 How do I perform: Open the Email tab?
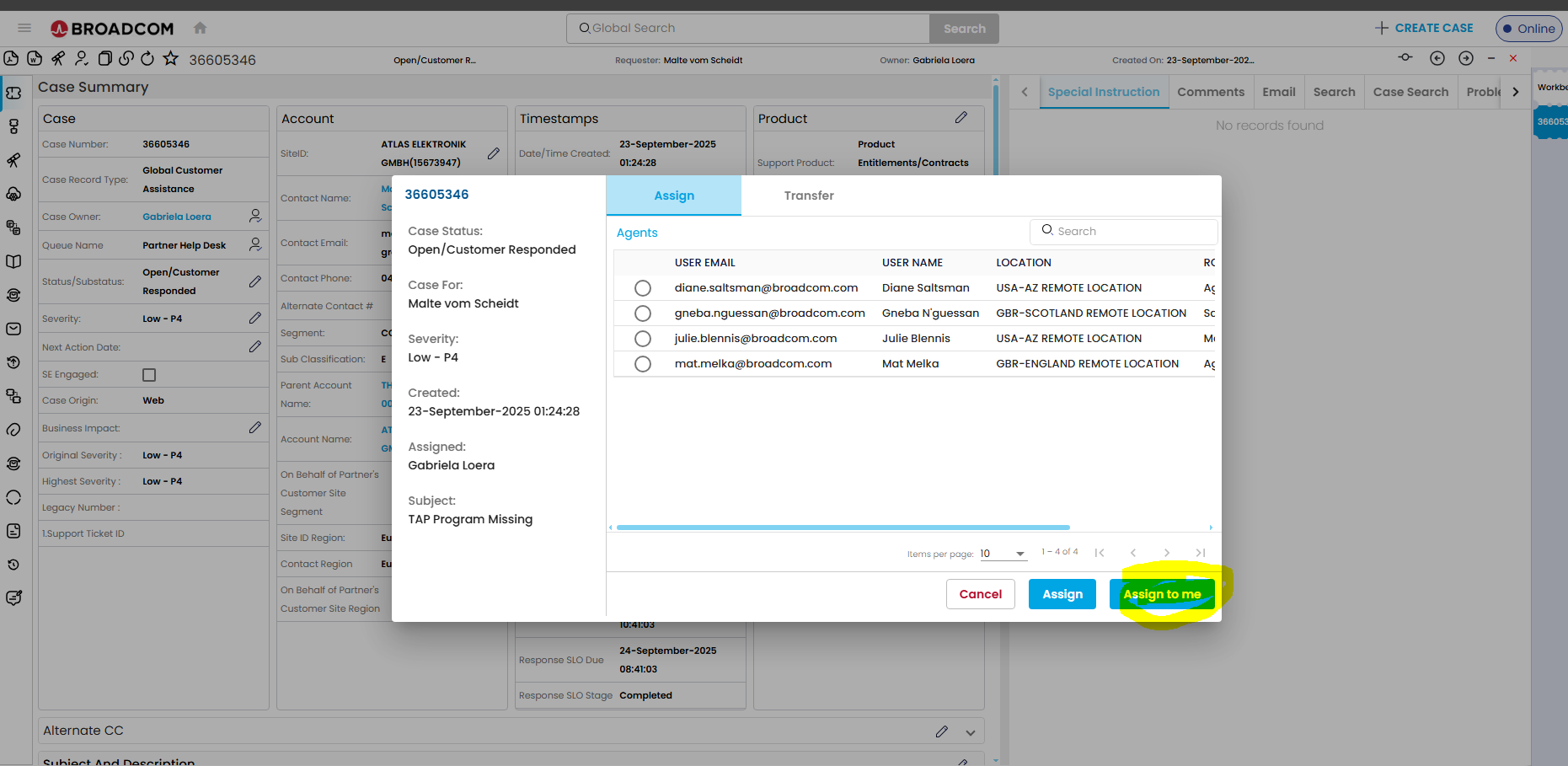coord(1279,92)
